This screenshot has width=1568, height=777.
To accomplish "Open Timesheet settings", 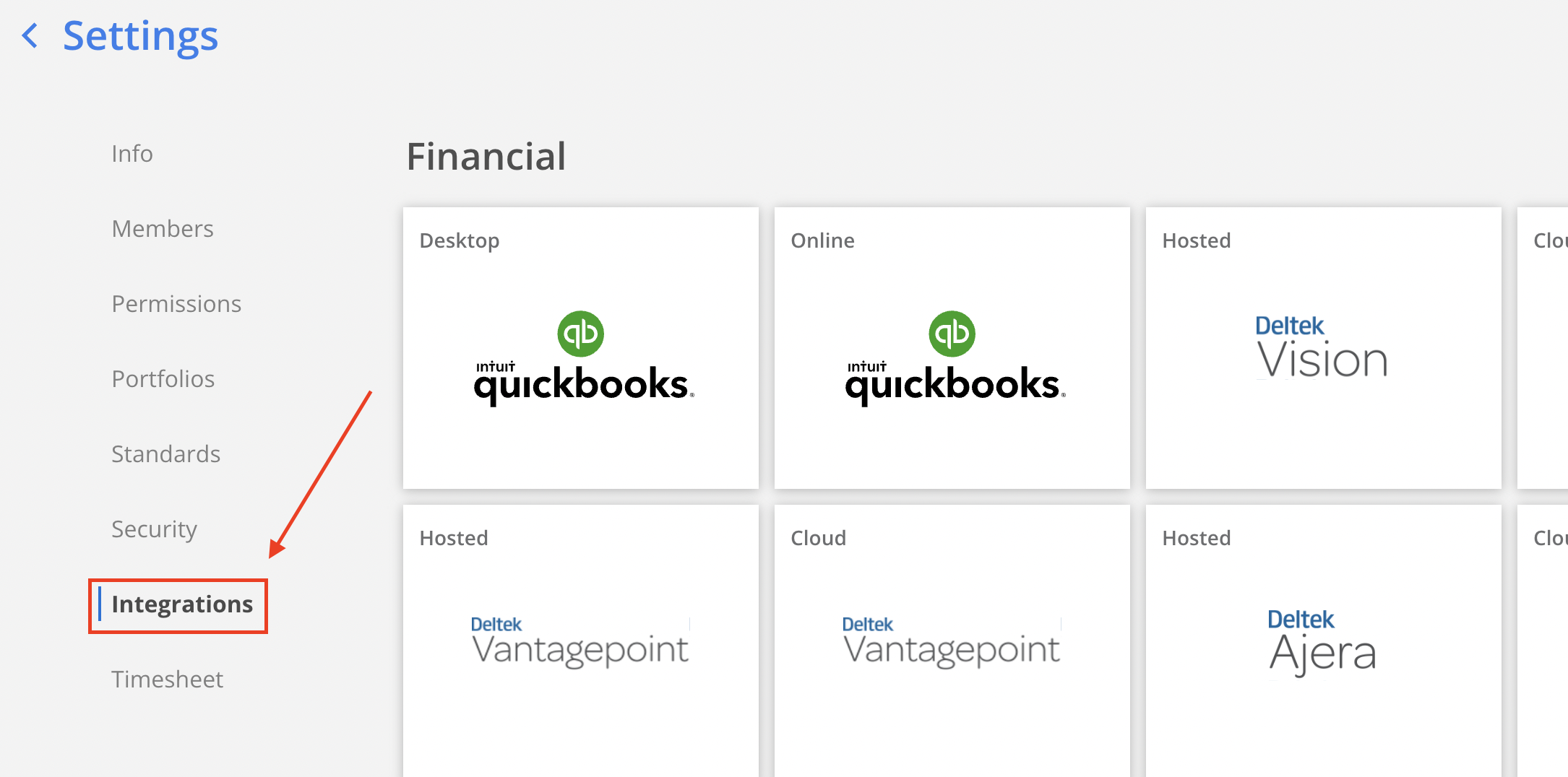I will pos(168,680).
